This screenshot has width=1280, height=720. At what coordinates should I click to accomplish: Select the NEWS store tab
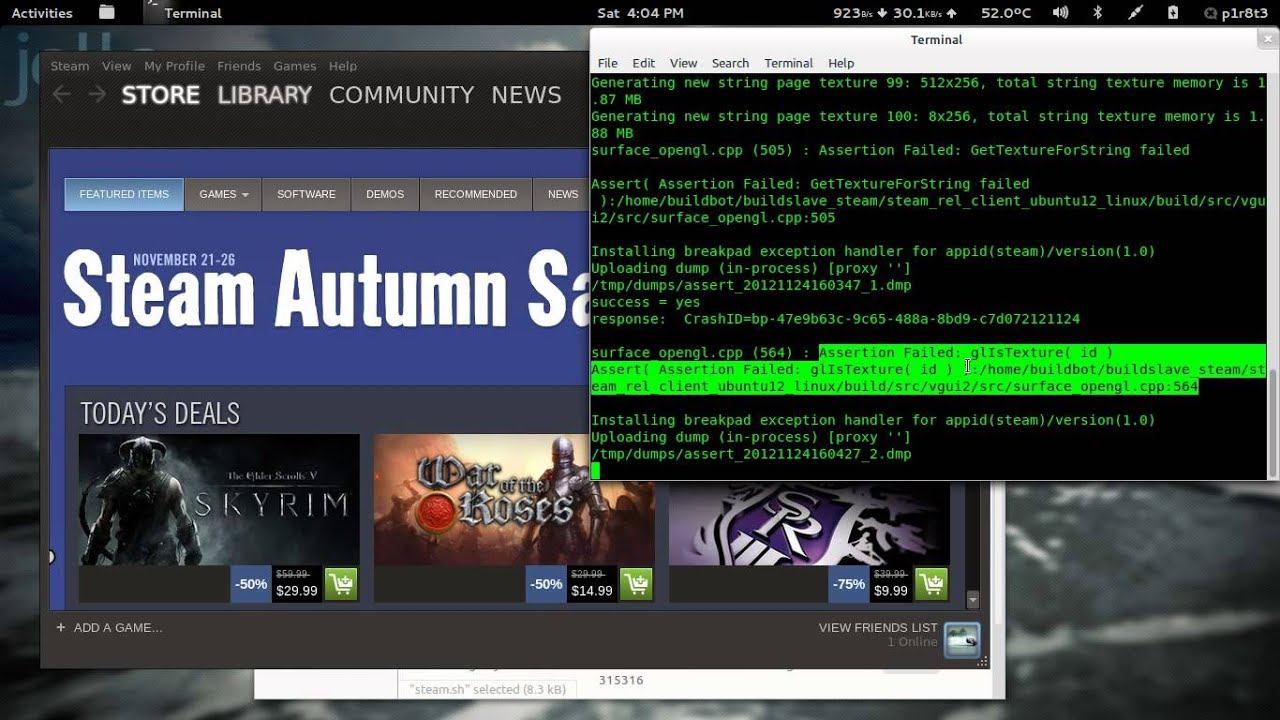pyautogui.click(x=562, y=194)
